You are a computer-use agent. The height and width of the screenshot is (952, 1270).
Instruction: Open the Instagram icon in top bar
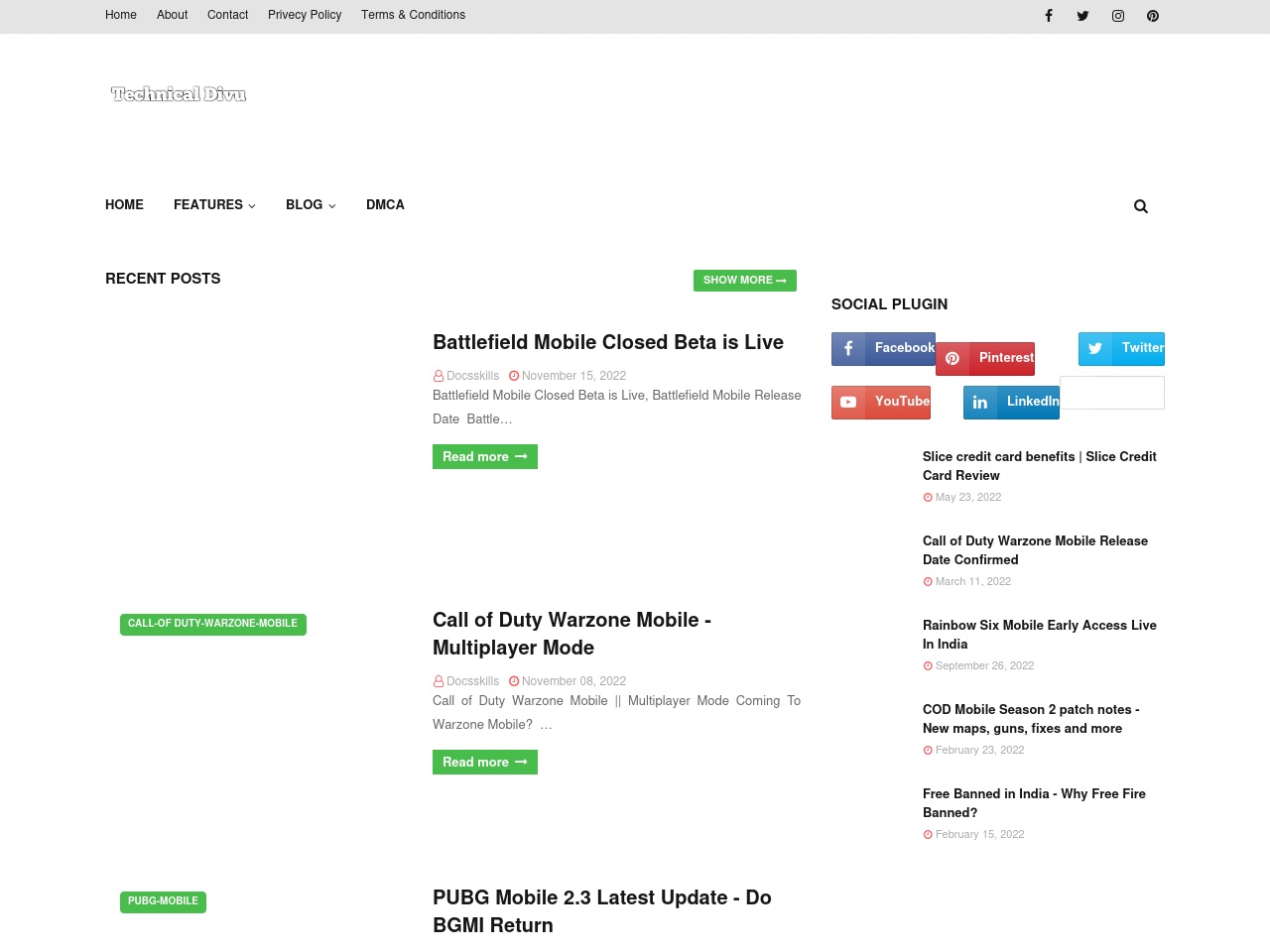[x=1118, y=15]
